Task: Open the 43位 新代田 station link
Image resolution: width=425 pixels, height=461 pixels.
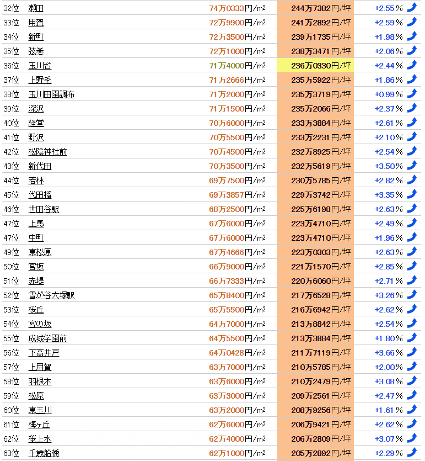Action: pyautogui.click(x=40, y=166)
